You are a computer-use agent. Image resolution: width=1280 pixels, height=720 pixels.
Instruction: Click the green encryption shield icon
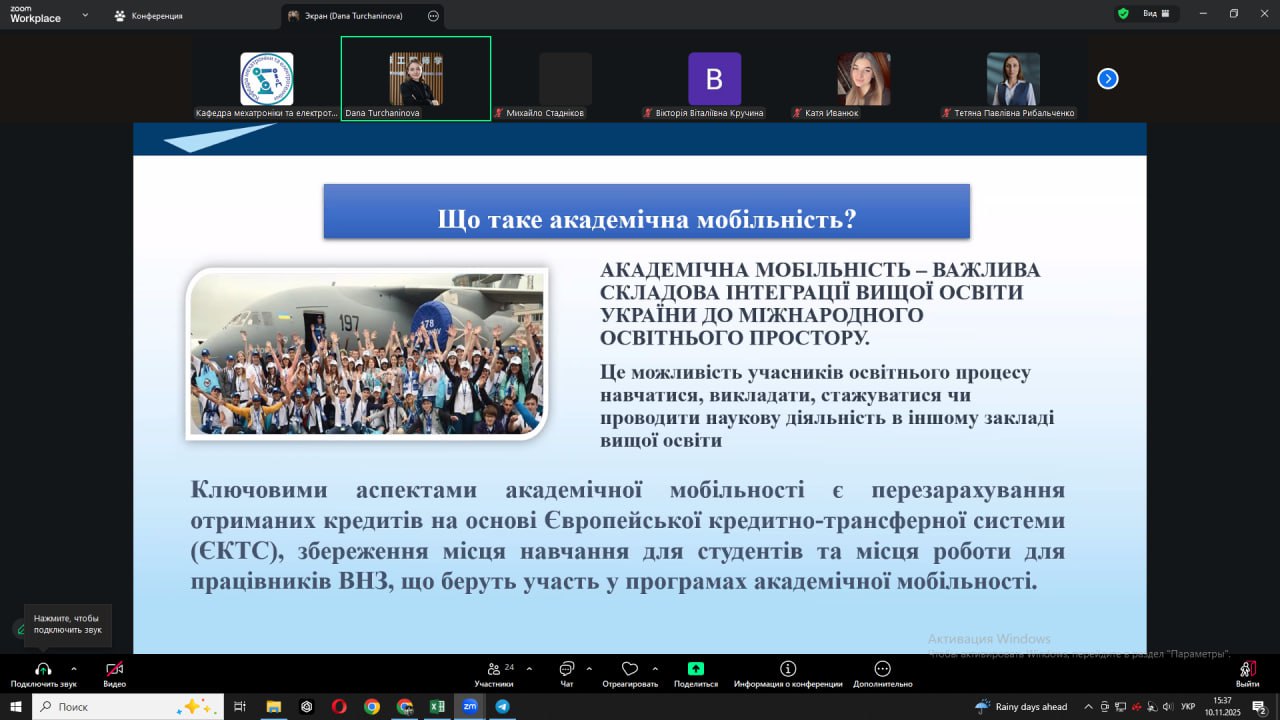(1123, 14)
